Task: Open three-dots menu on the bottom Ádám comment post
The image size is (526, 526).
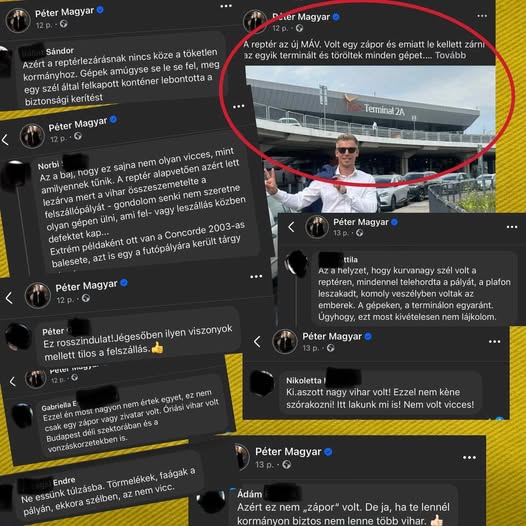Action: tap(469, 458)
